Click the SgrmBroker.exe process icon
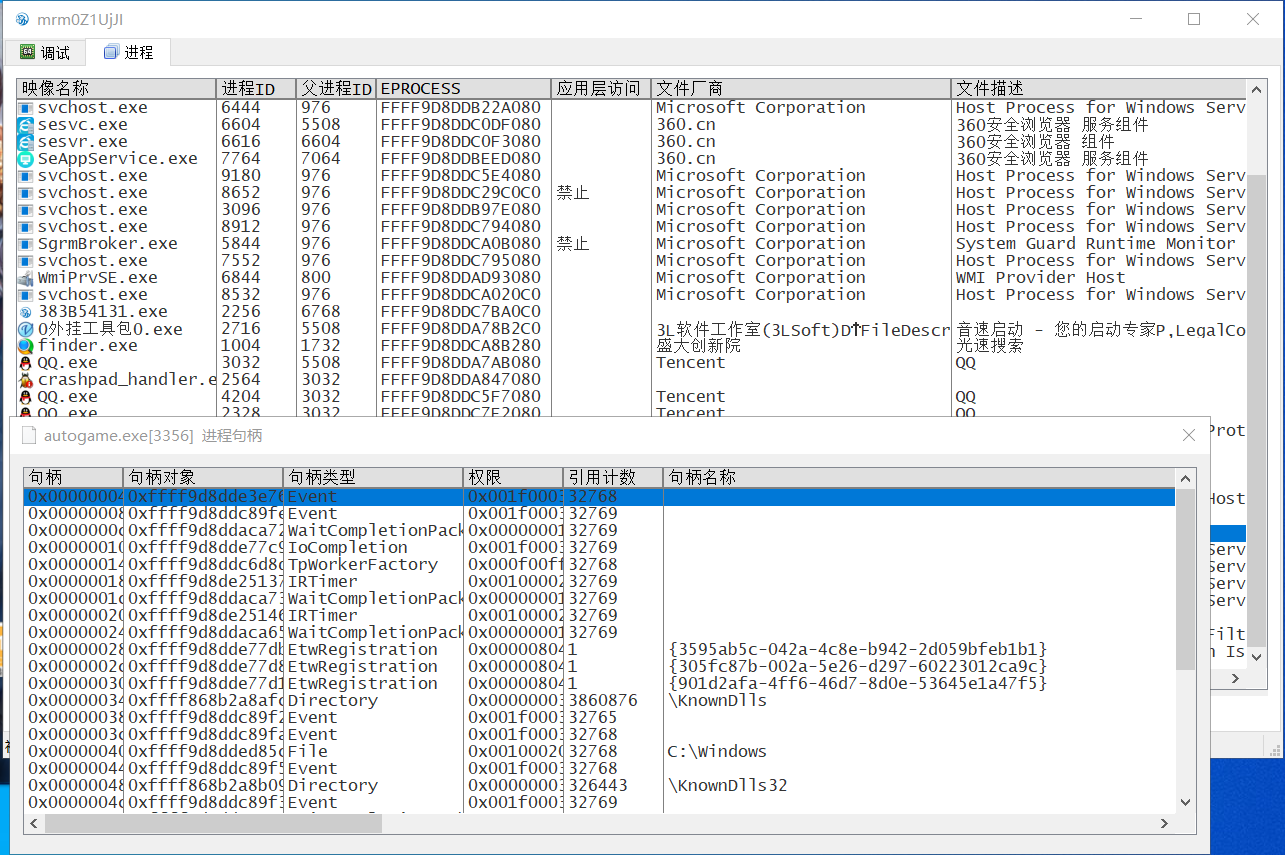Image resolution: width=1285 pixels, height=855 pixels. tap(26, 244)
